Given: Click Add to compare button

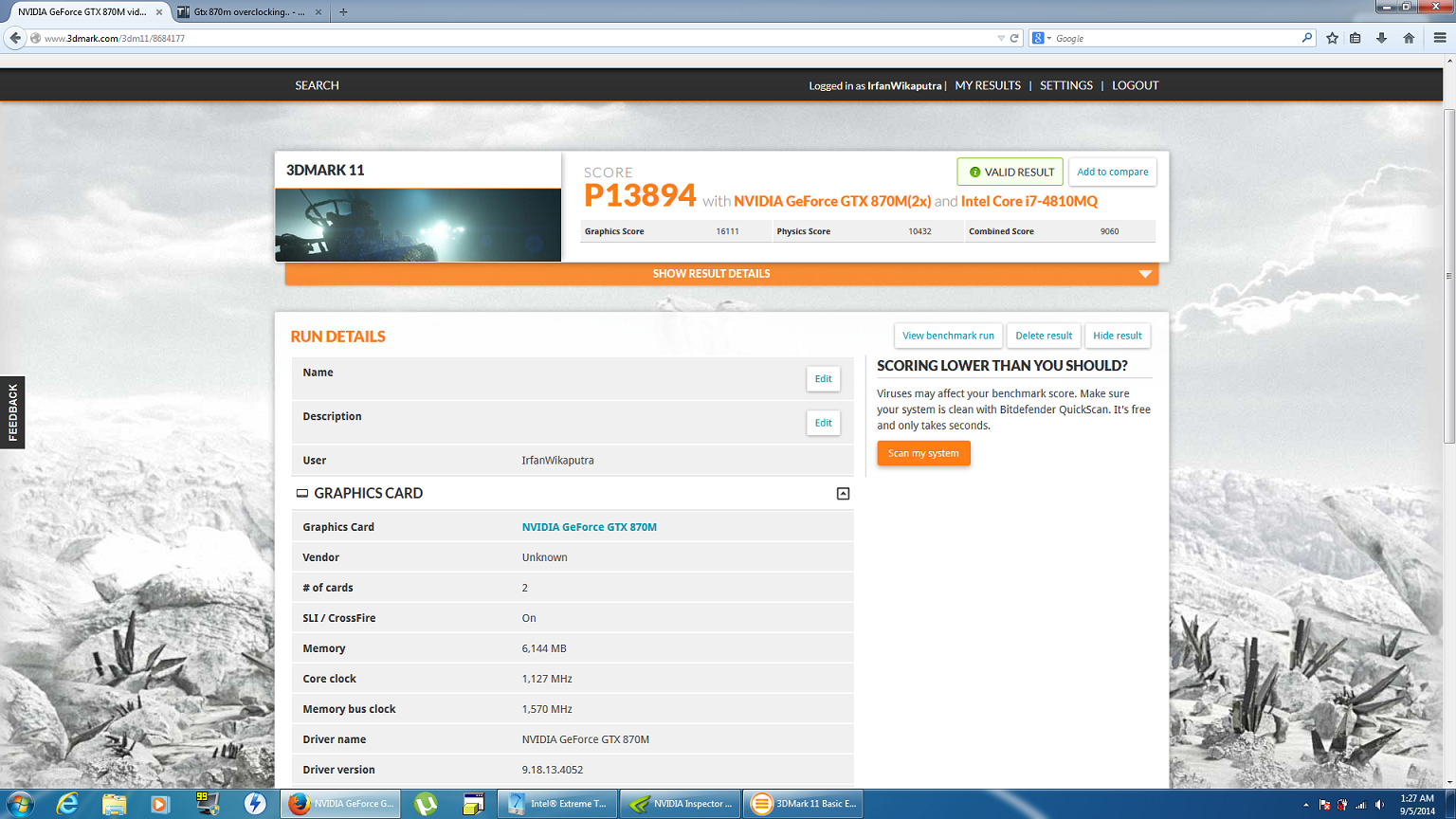Looking at the screenshot, I should 1113,172.
